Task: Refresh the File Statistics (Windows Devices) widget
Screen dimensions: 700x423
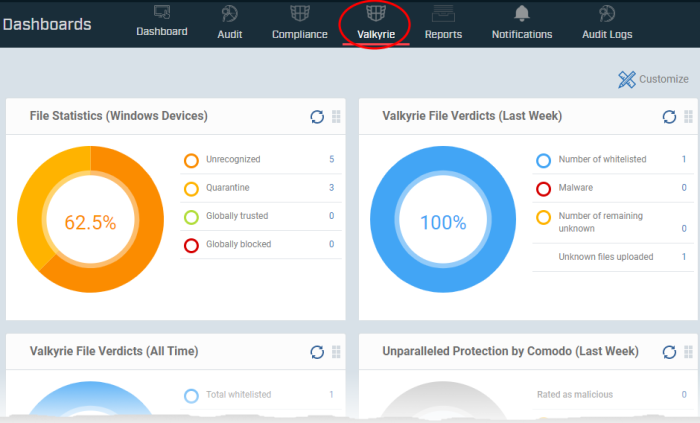Action: (317, 116)
